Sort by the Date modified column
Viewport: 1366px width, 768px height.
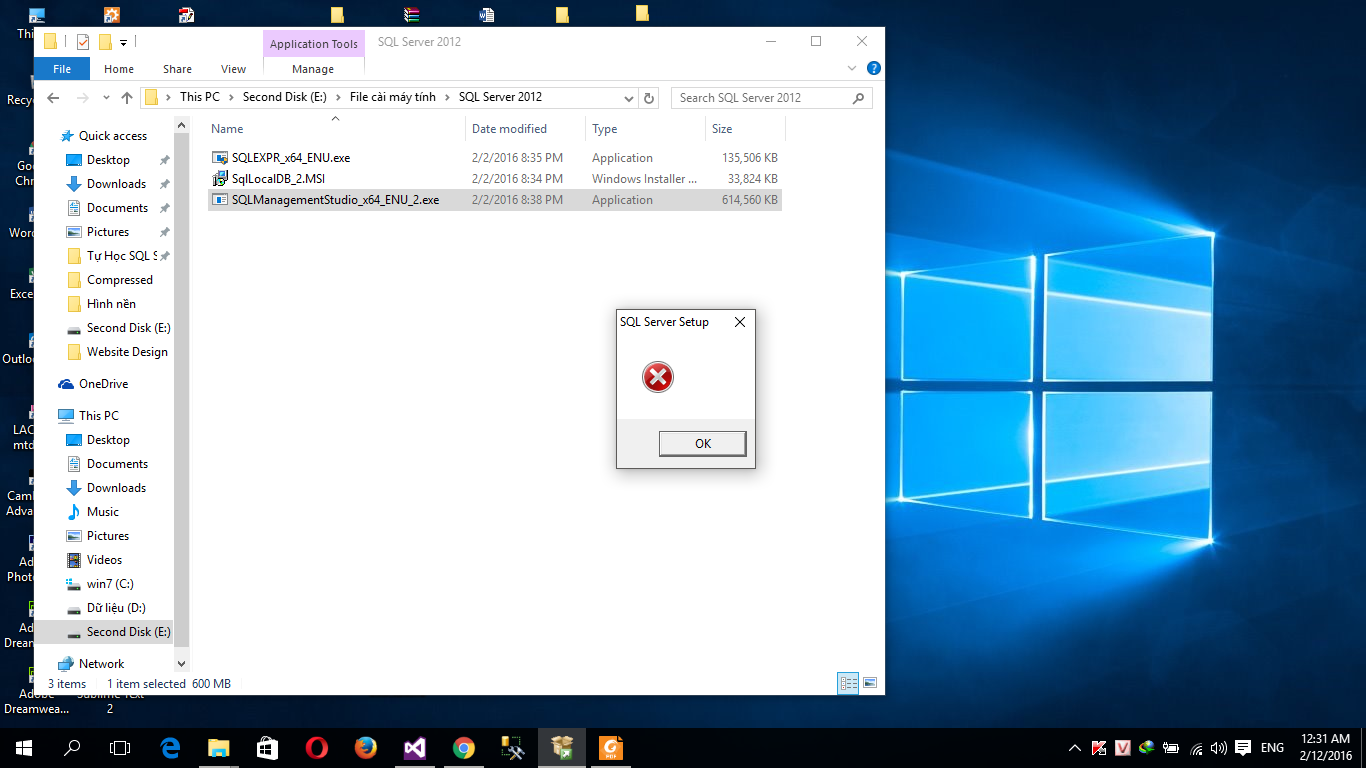pyautogui.click(x=526, y=129)
